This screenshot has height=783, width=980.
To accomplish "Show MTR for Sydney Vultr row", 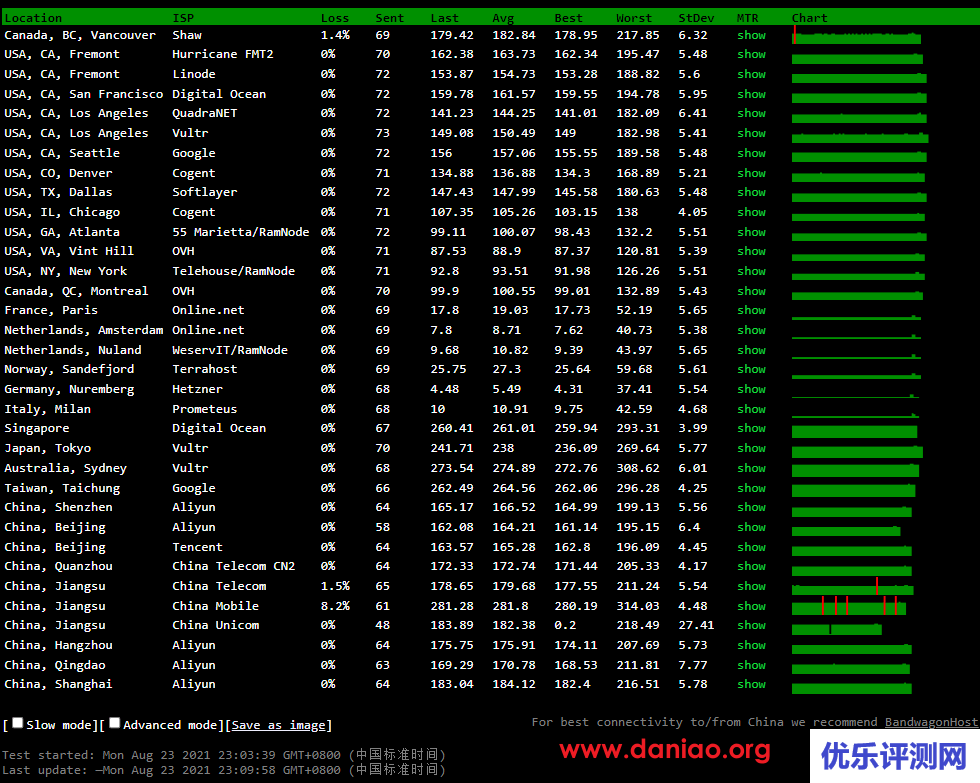I will 751,468.
